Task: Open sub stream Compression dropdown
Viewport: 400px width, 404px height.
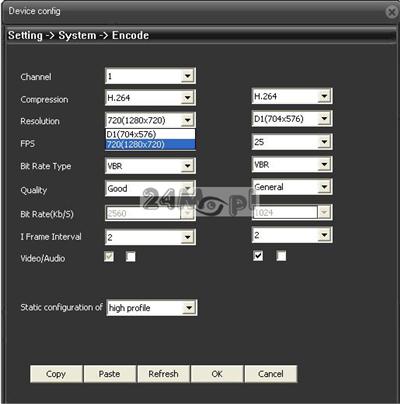Action: tap(292, 96)
